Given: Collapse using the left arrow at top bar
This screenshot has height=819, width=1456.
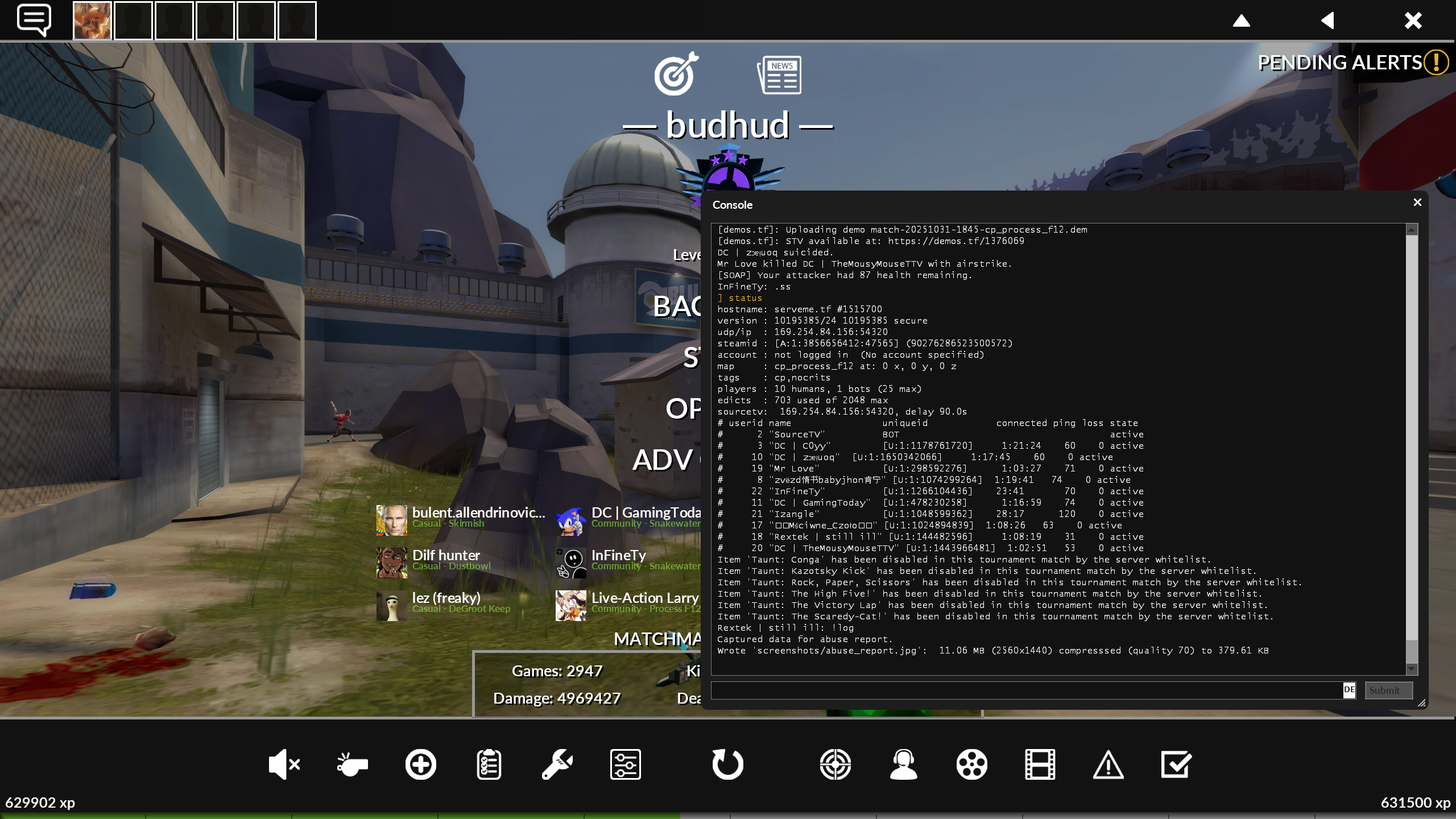Looking at the screenshot, I should coord(1327,21).
